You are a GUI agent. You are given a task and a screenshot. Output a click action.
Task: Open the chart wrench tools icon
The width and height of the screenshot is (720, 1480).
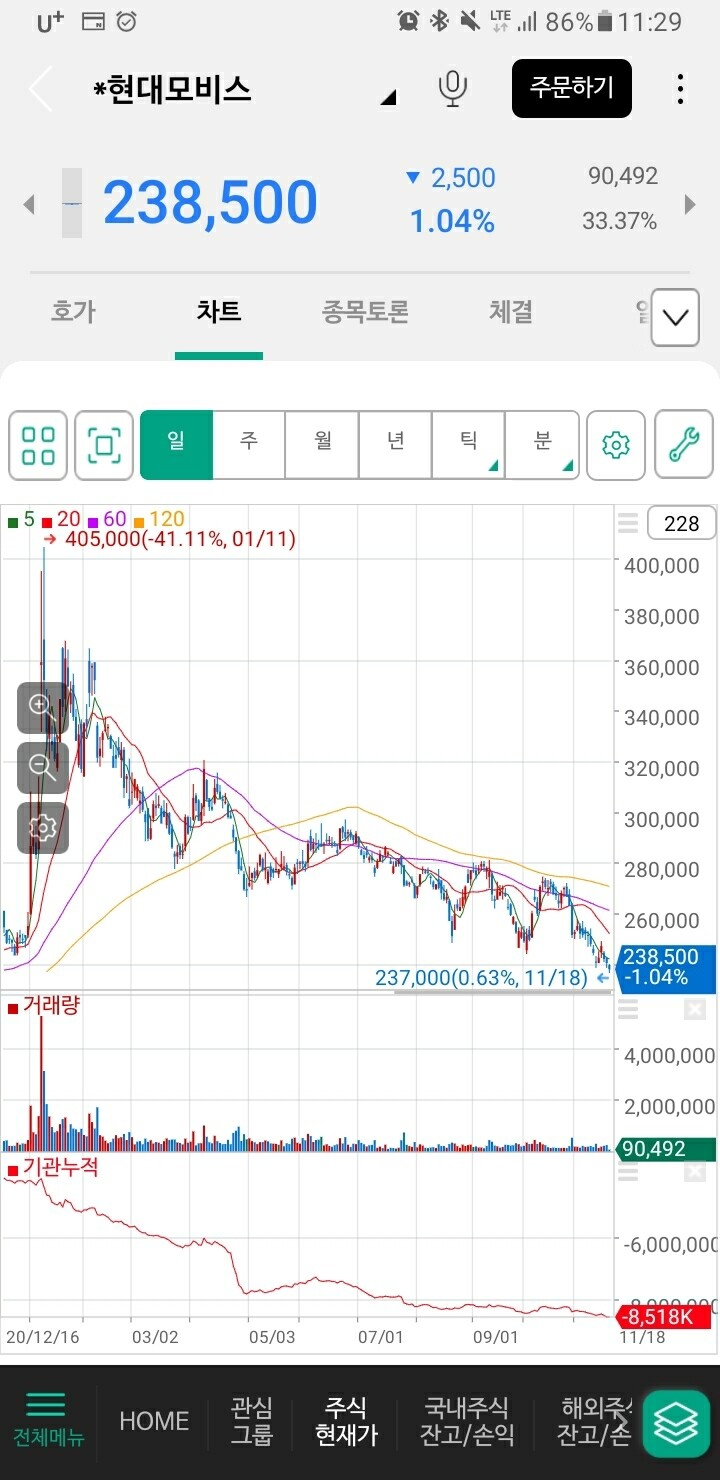(684, 445)
